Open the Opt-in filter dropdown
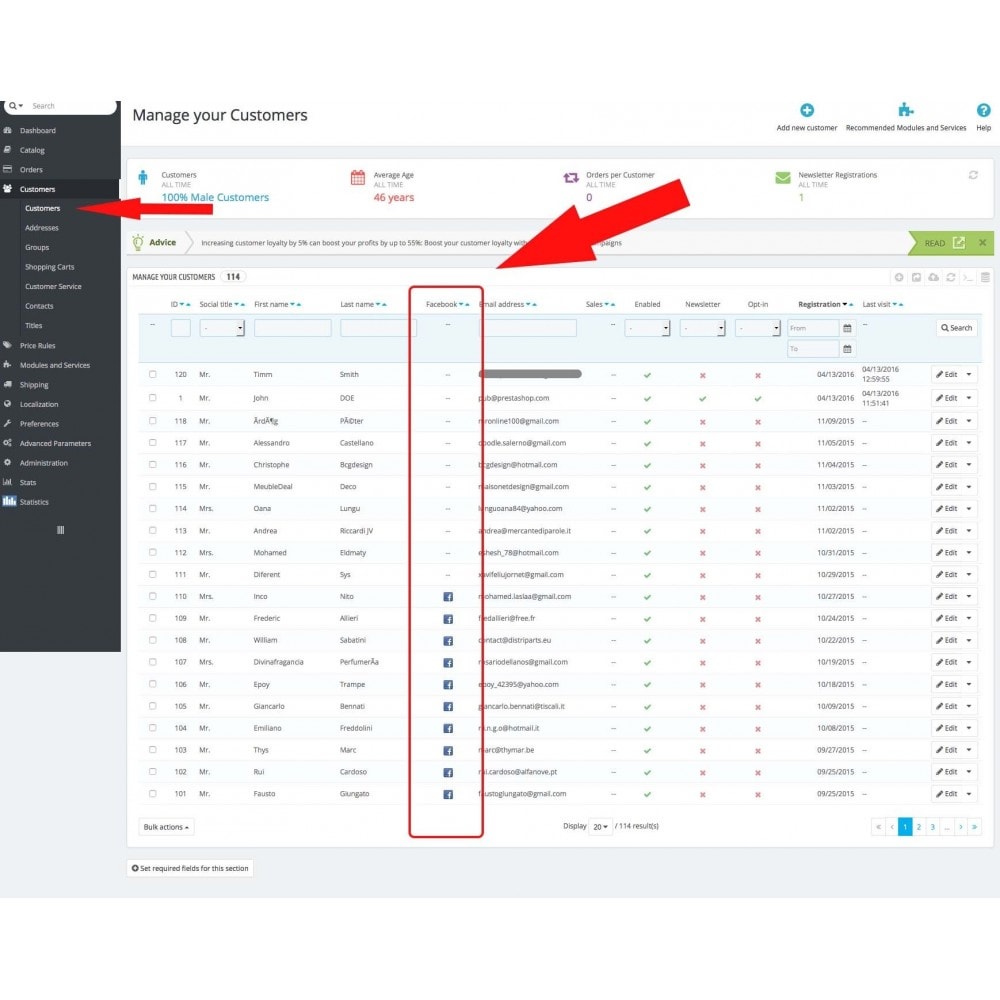The width and height of the screenshot is (1000, 1000). pyautogui.click(x=758, y=328)
